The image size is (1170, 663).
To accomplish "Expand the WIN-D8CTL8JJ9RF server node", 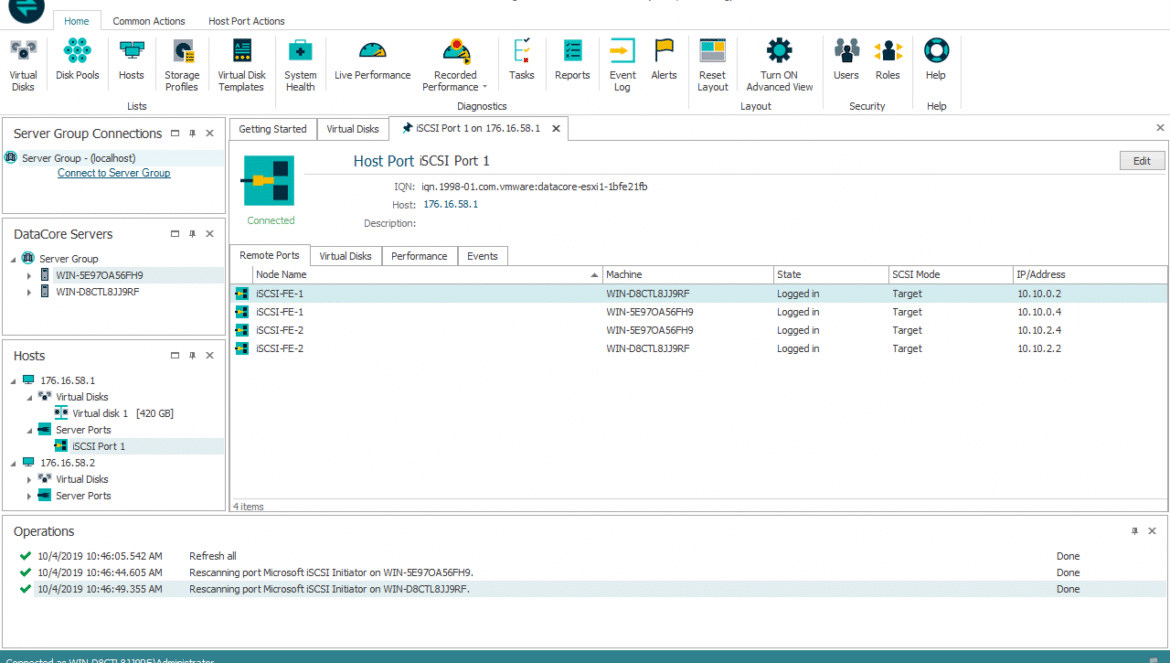I will 29,292.
